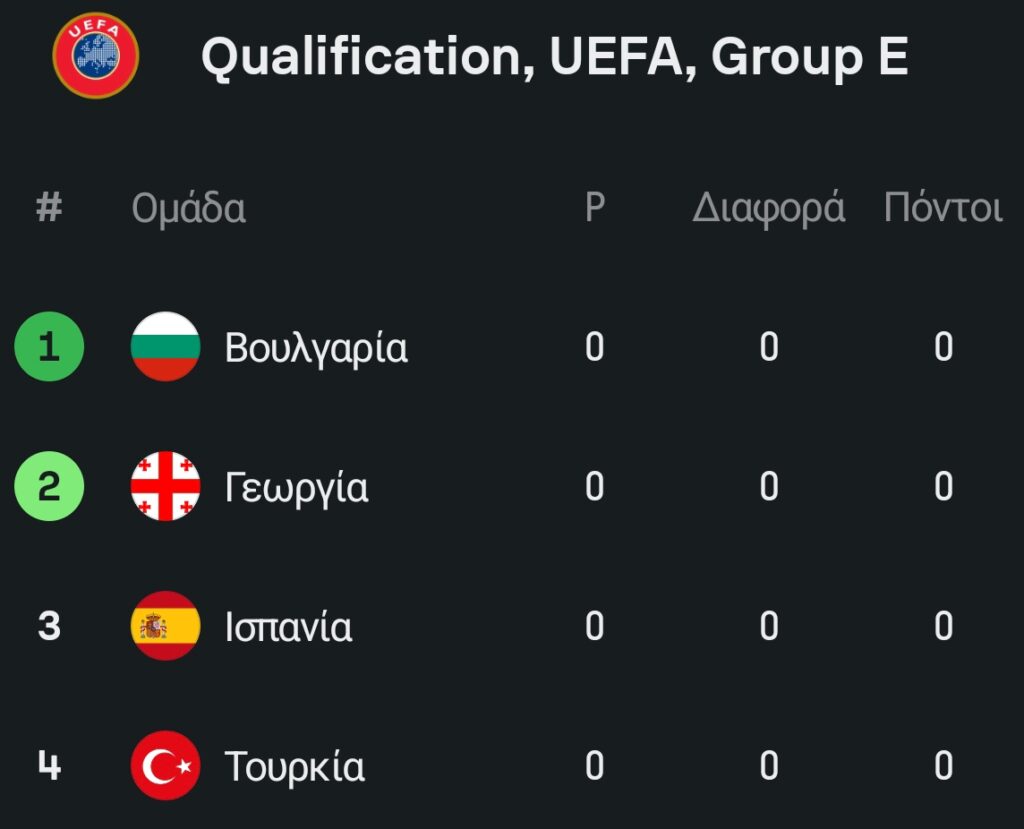Click the Qualification, UEFA, Group E title

pyautogui.click(x=554, y=57)
